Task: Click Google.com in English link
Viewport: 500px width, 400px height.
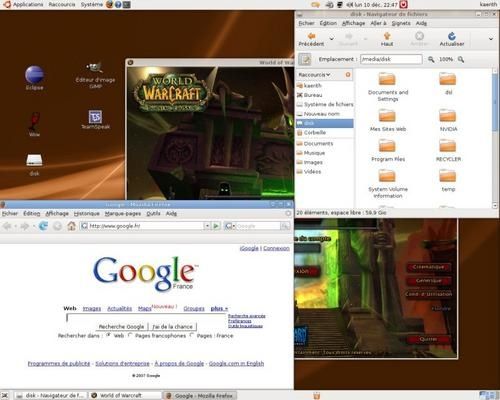Action: [236, 363]
